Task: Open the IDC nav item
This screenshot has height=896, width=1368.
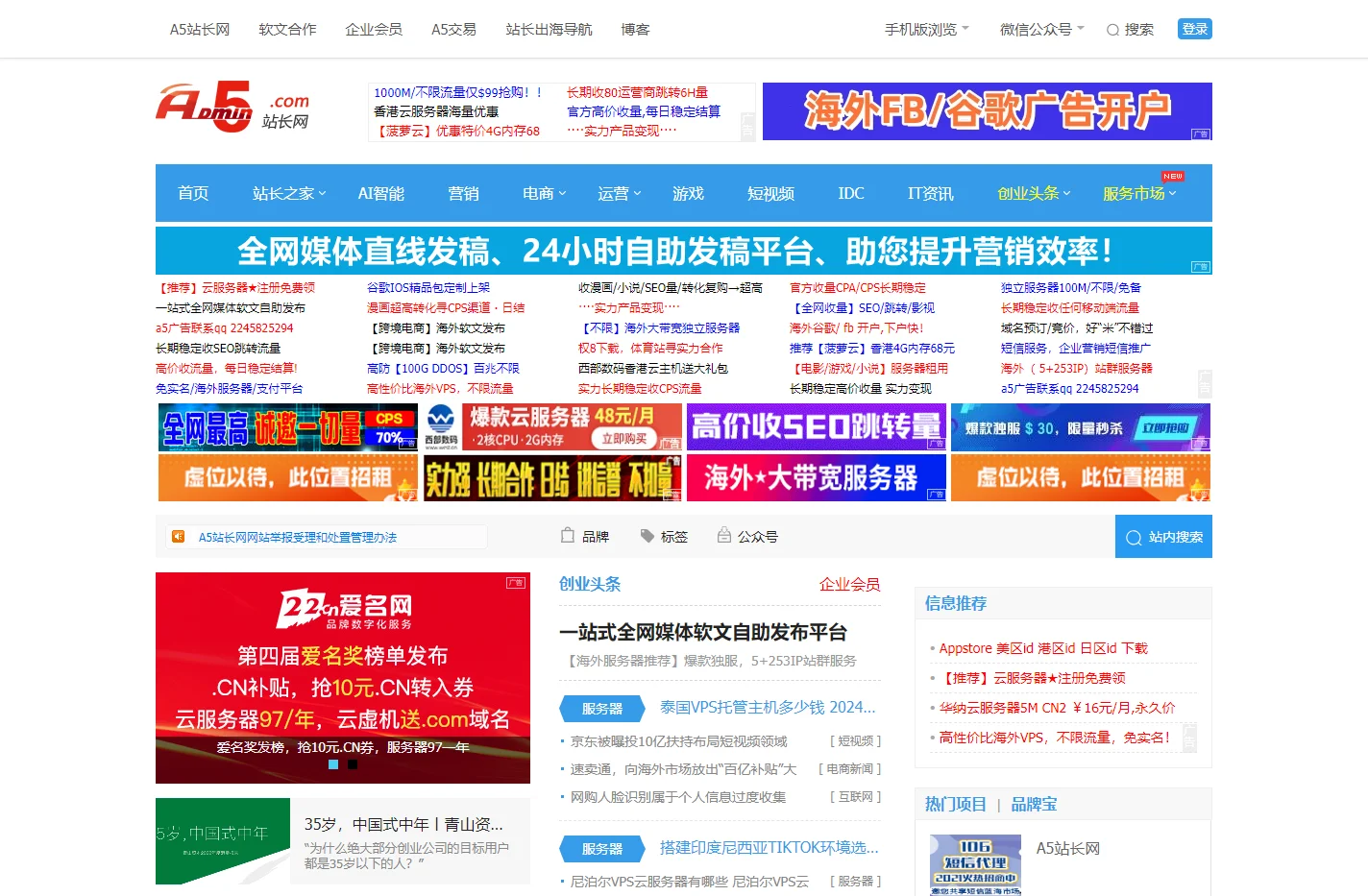Action: pyautogui.click(x=851, y=193)
